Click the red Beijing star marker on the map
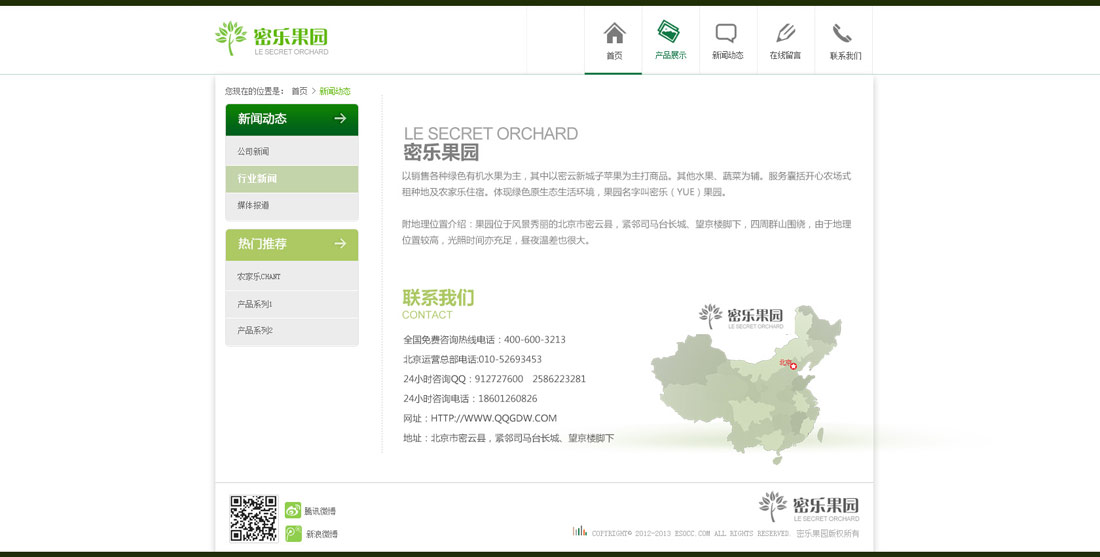This screenshot has width=1100, height=557. tap(793, 365)
